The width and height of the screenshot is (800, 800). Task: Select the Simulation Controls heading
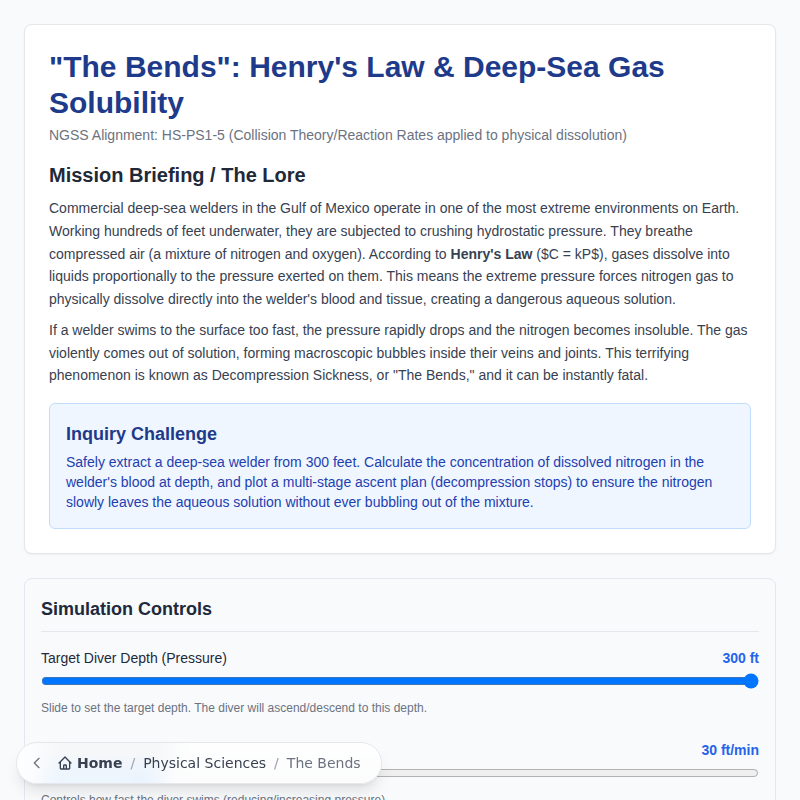tap(126, 608)
